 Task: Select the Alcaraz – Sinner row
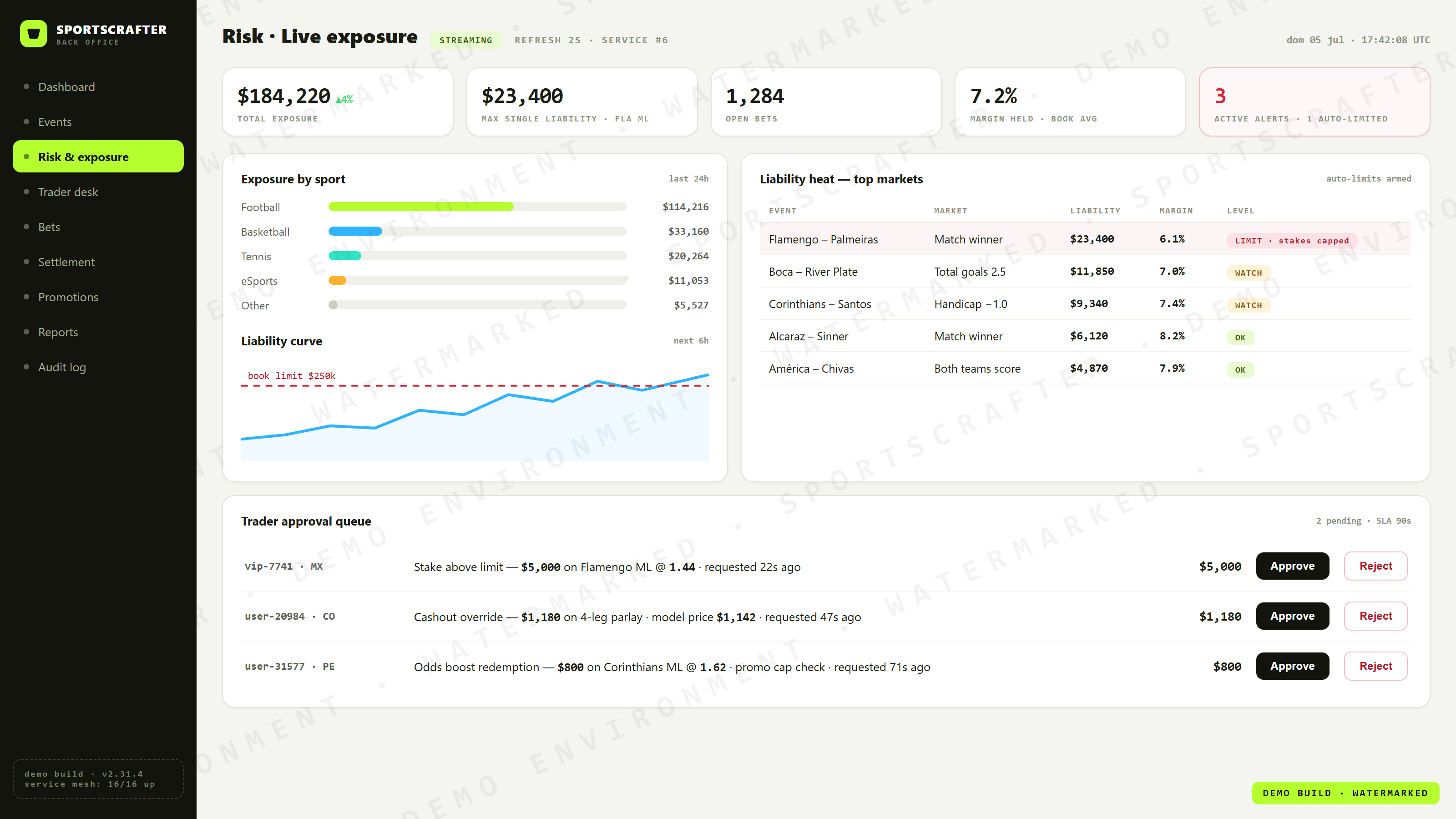pyautogui.click(x=1085, y=336)
